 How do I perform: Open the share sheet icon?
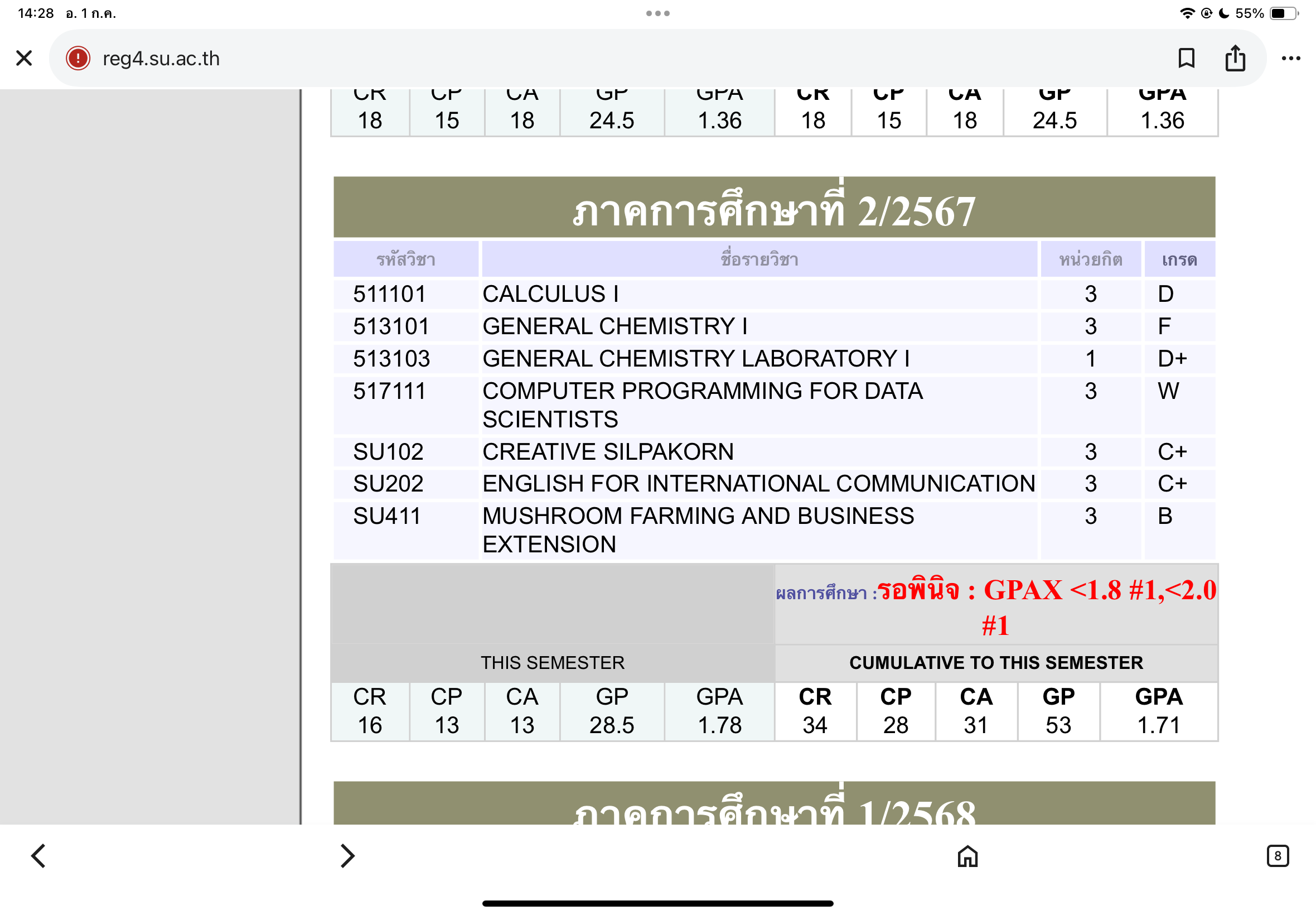click(1235, 58)
